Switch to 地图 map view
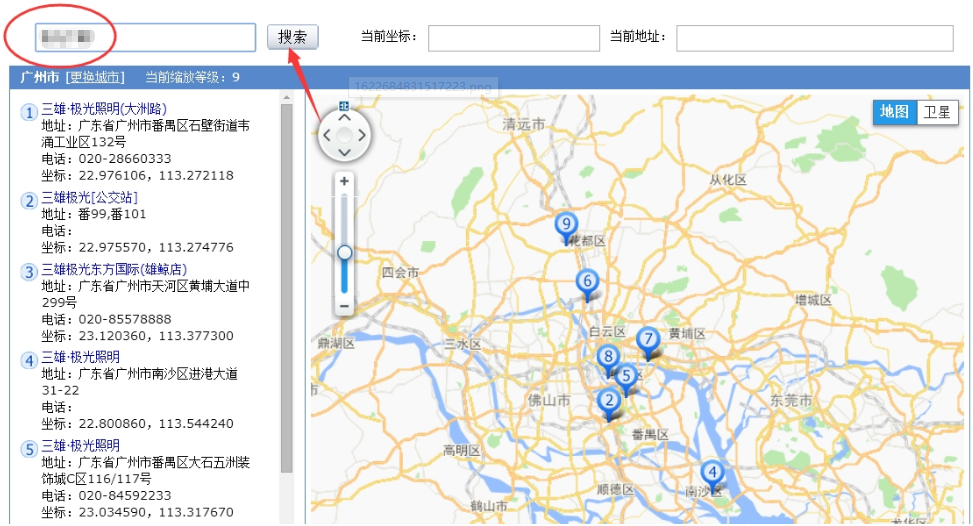The width and height of the screenshot is (973, 526). pyautogui.click(x=894, y=112)
